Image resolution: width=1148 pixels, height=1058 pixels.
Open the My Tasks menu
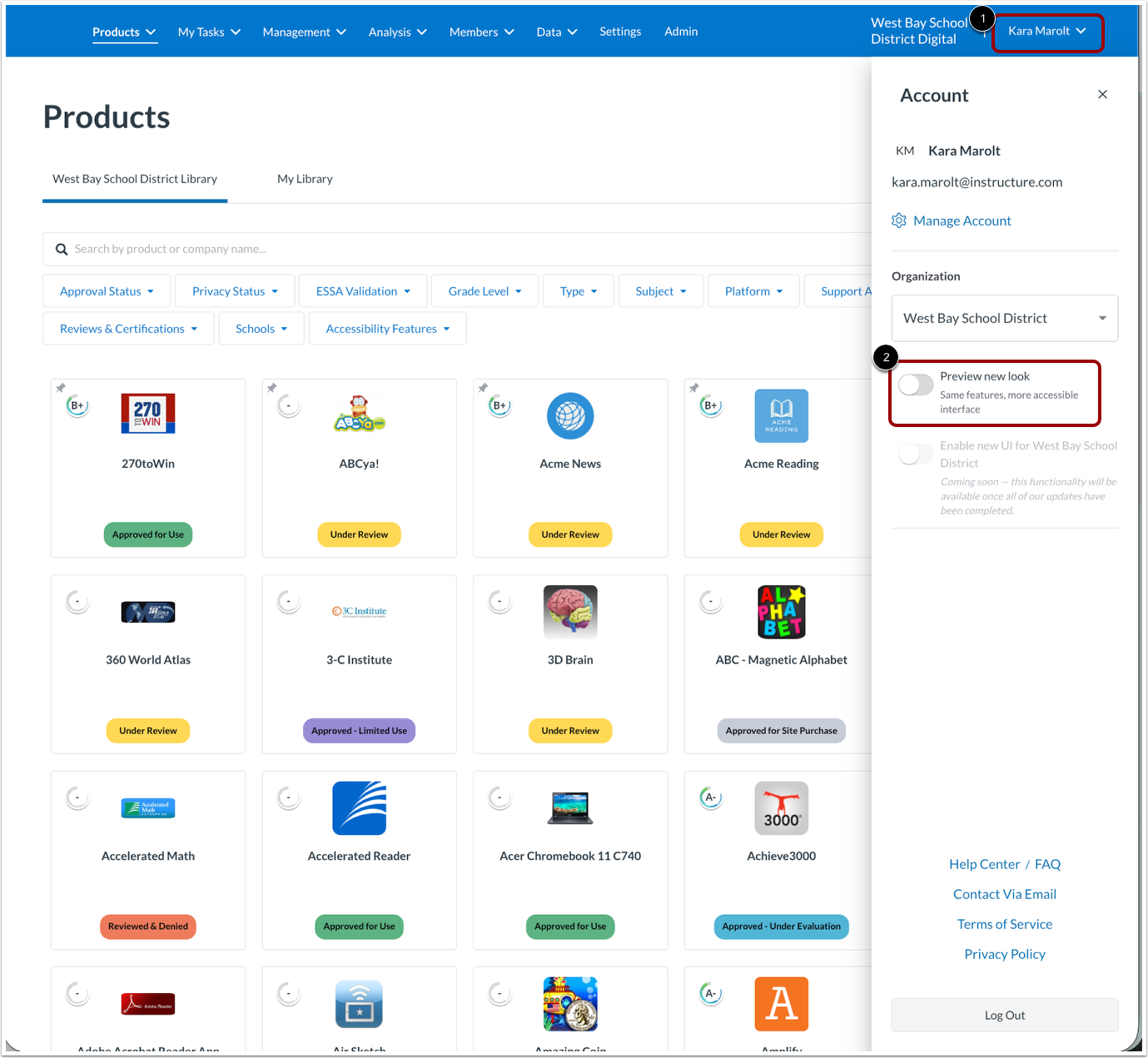(209, 32)
